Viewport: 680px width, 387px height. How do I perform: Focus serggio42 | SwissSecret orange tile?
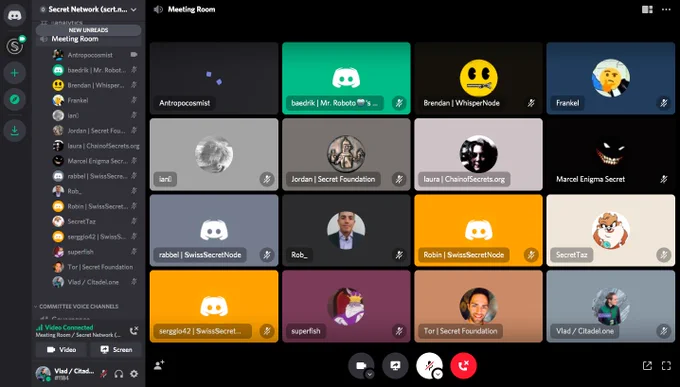point(214,306)
